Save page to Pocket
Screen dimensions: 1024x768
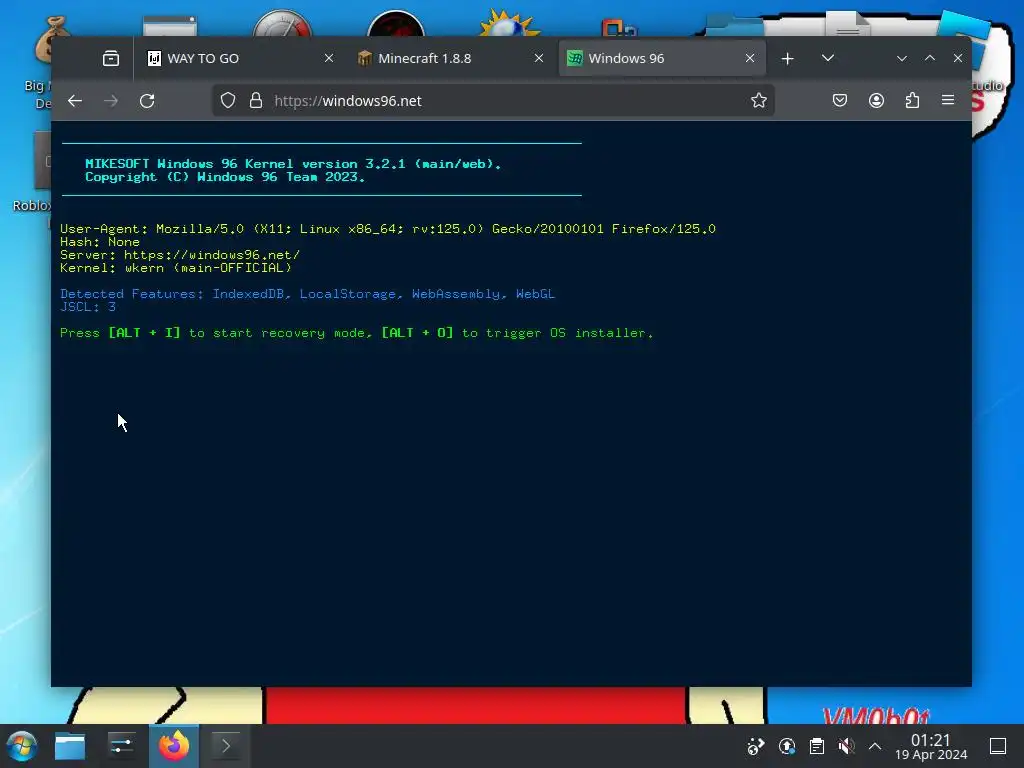(840, 101)
